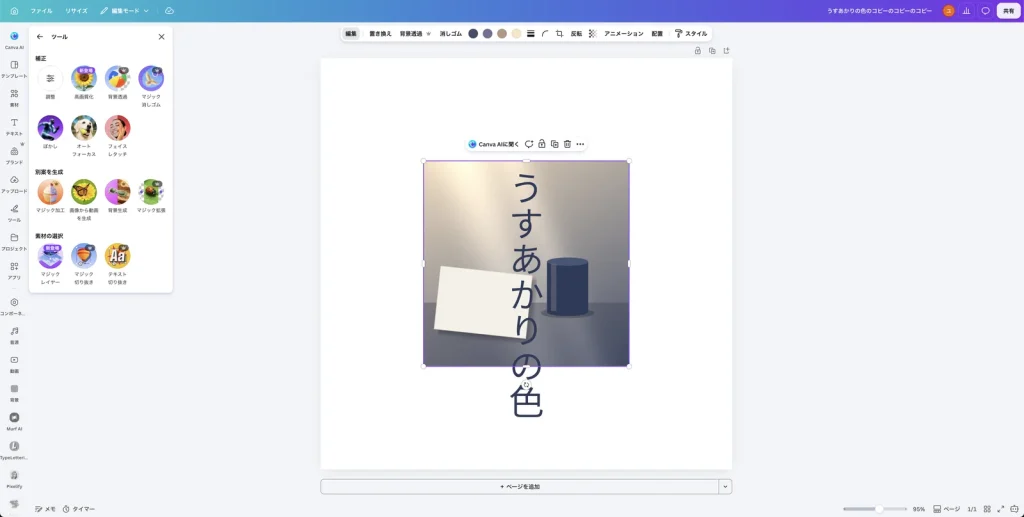This screenshot has width=1024, height=517.
Task: Open the リサイズ menu
Action: click(x=76, y=11)
